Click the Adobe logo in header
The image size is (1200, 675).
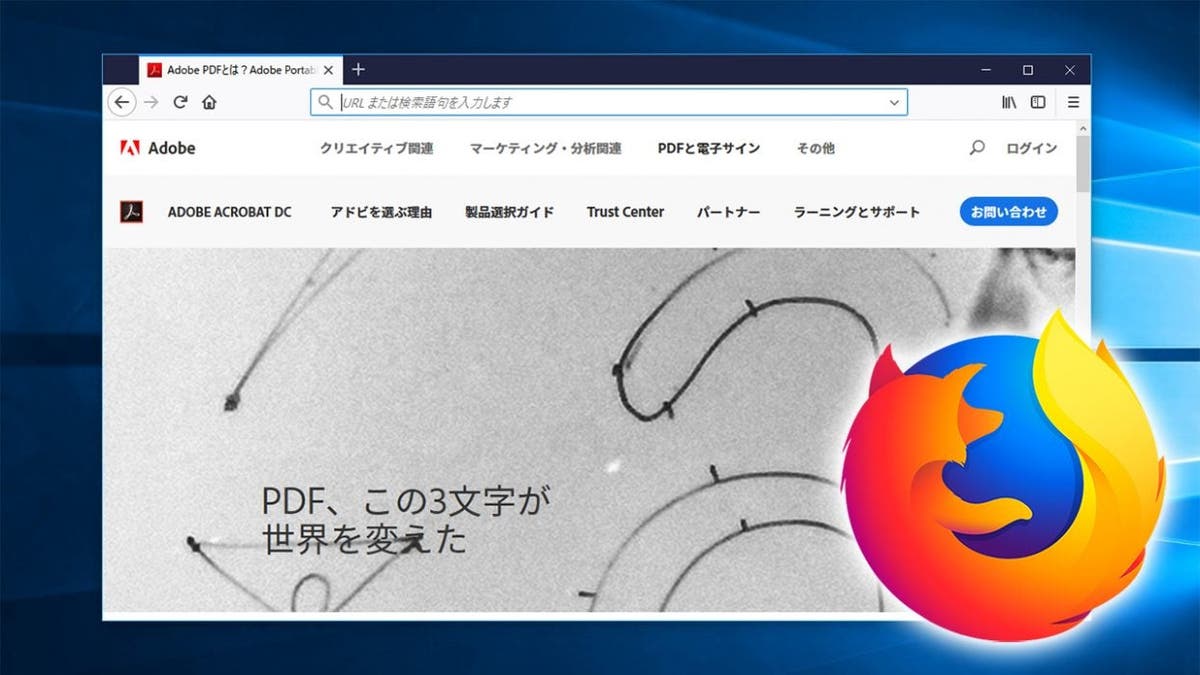[x=157, y=148]
